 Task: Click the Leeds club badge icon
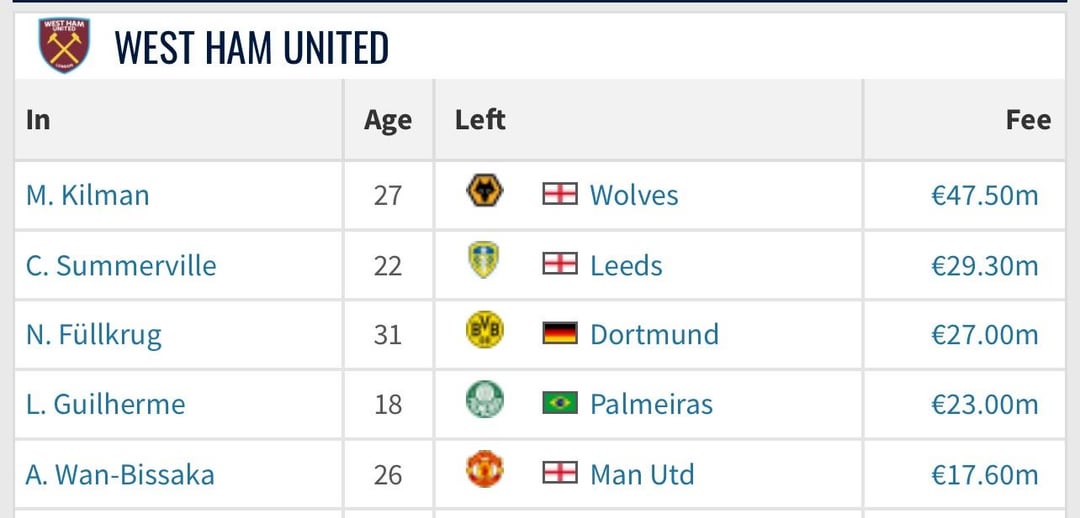(484, 262)
